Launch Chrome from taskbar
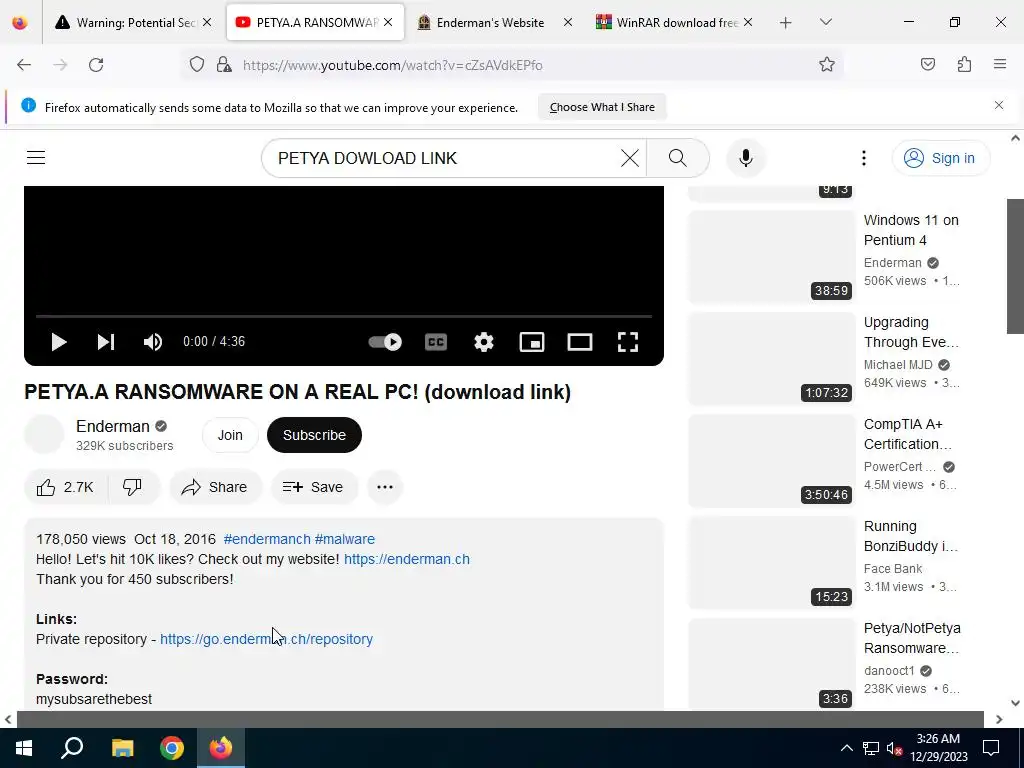The width and height of the screenshot is (1024, 768). 172,748
